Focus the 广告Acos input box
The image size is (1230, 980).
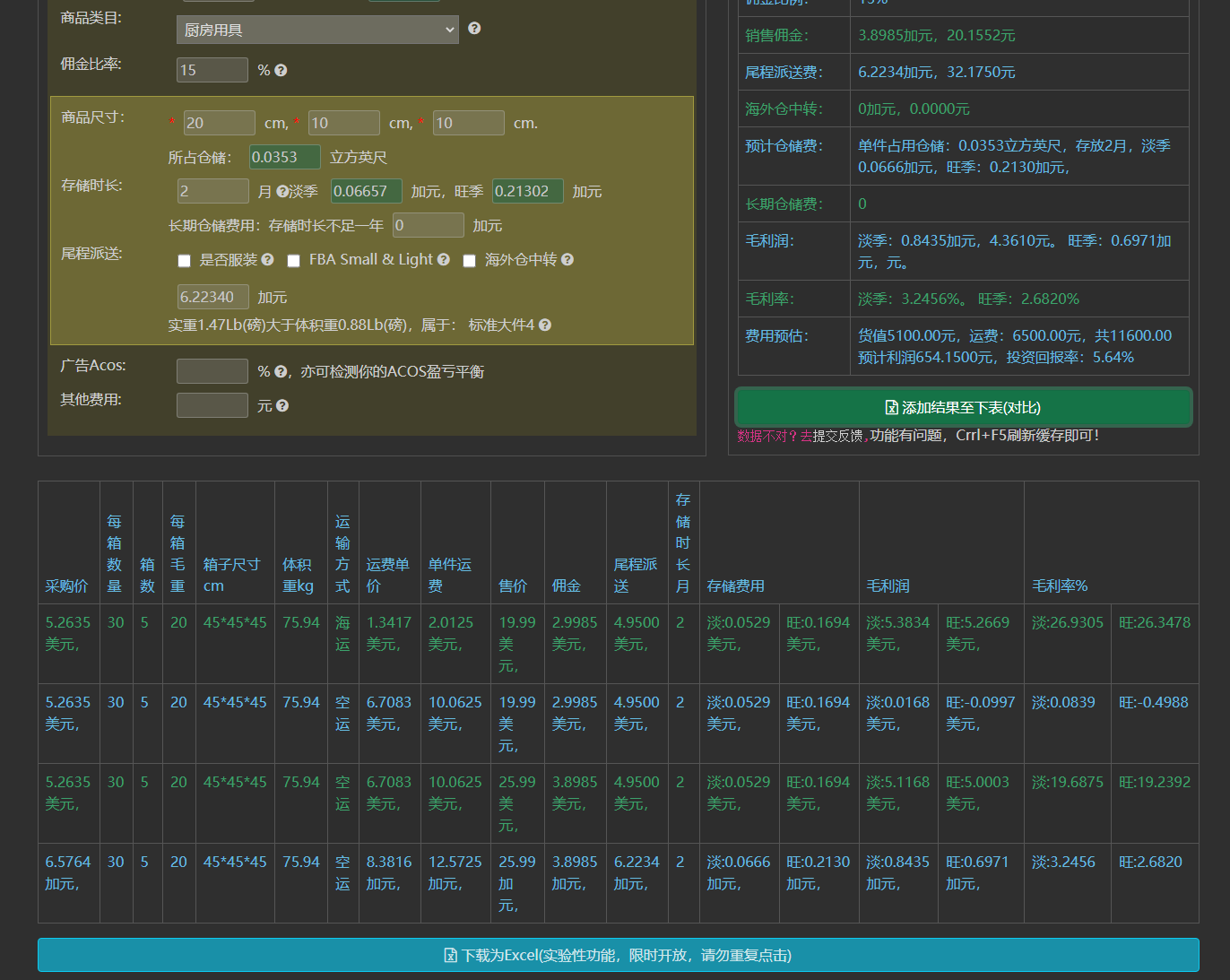tap(212, 371)
